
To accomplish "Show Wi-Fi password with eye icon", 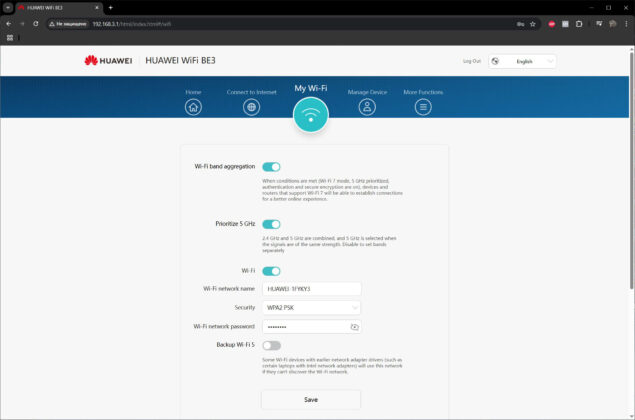I will click(354, 327).
